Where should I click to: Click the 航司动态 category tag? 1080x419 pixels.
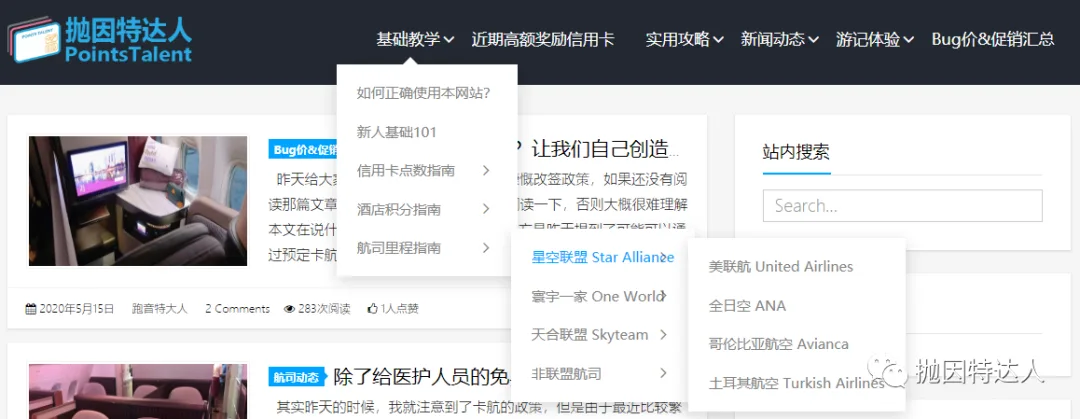tap(296, 377)
